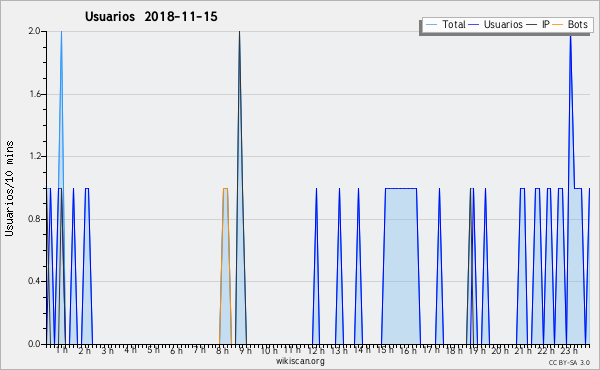Image resolution: width=600 pixels, height=370 pixels.
Task: Click the black IP peak near 9 h
Action: tap(240, 32)
